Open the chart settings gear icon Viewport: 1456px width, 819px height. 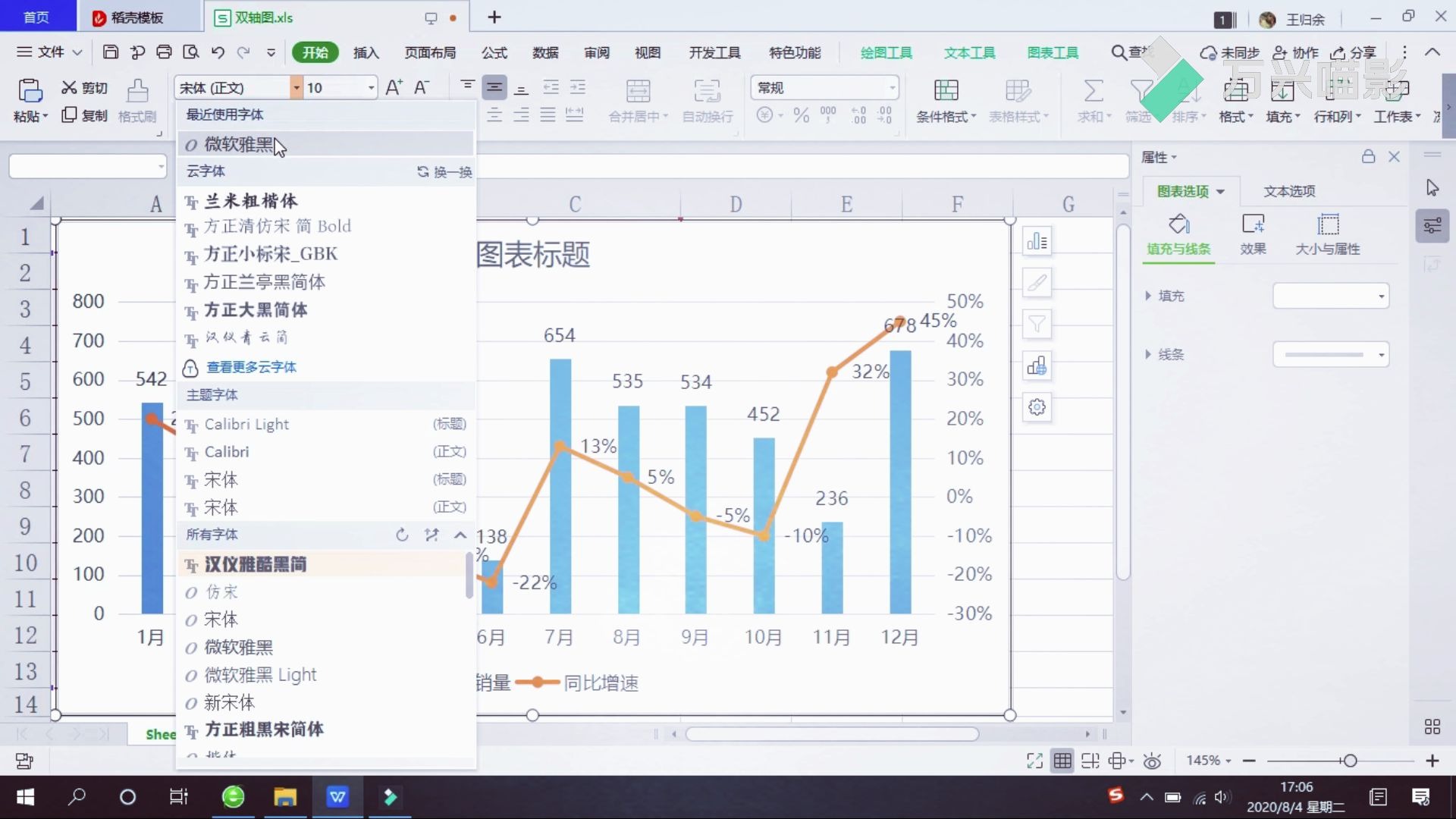pyautogui.click(x=1036, y=407)
